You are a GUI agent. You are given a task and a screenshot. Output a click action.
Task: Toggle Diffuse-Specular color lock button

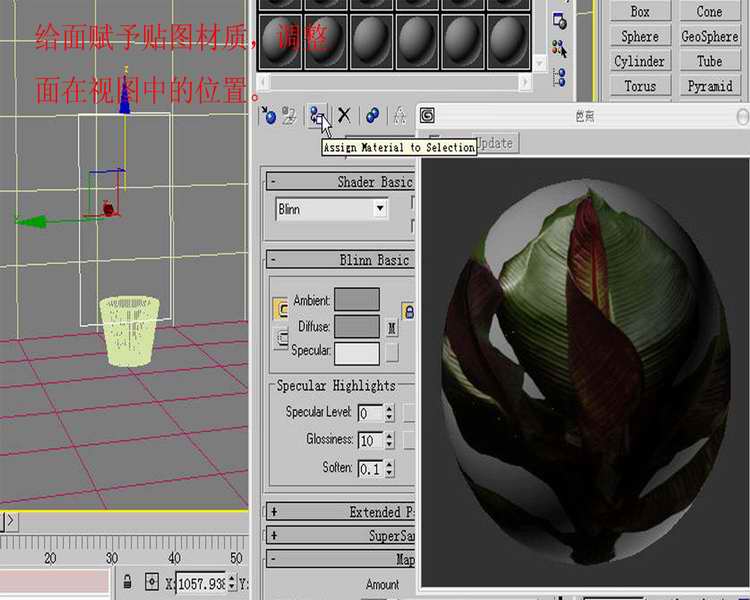coord(280,340)
